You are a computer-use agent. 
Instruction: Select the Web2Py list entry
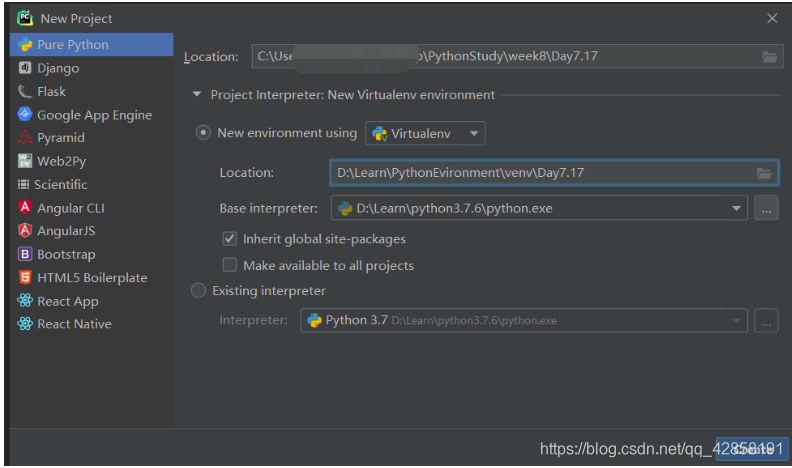point(91,161)
